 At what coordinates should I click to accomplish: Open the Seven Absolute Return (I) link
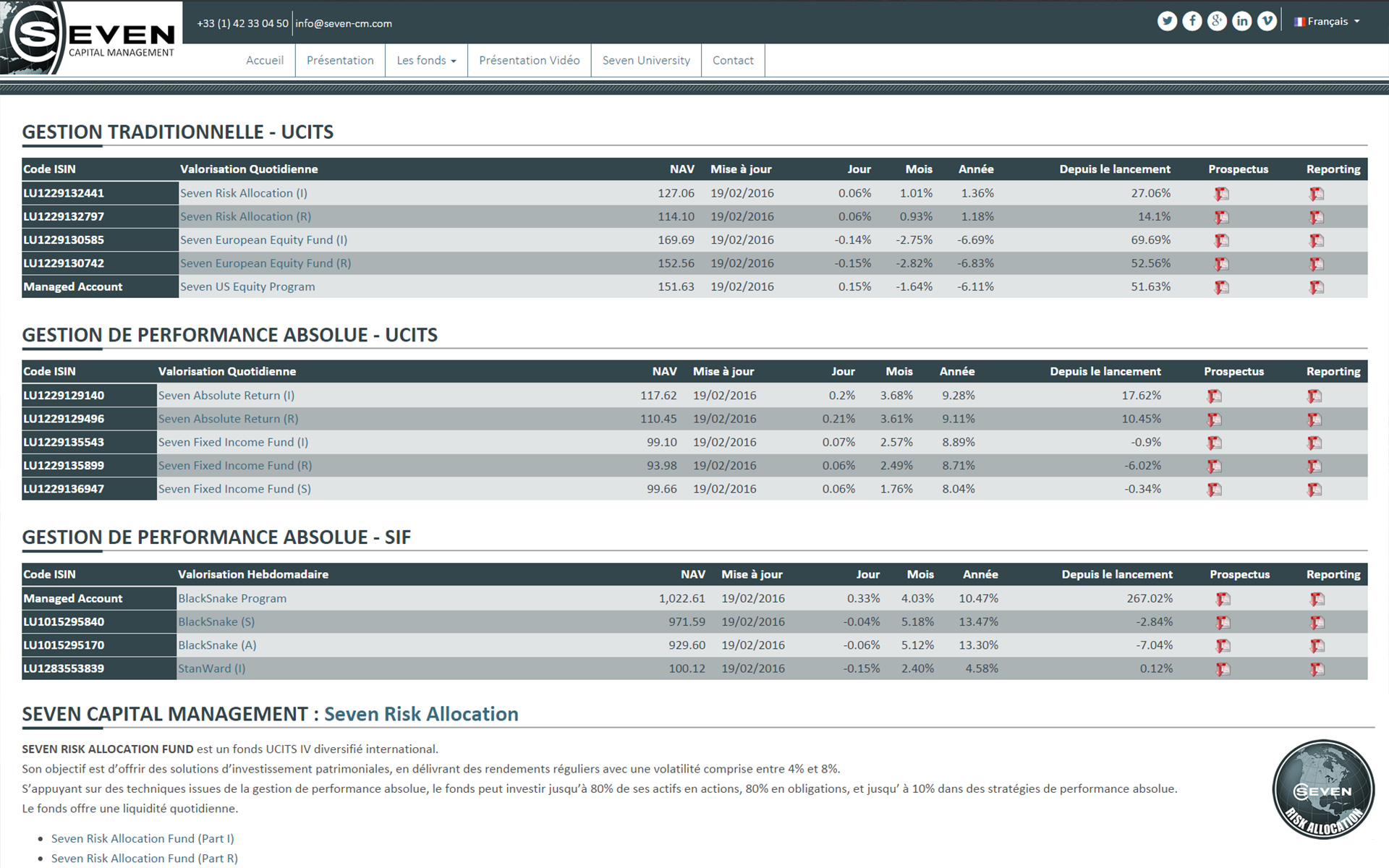(x=226, y=396)
